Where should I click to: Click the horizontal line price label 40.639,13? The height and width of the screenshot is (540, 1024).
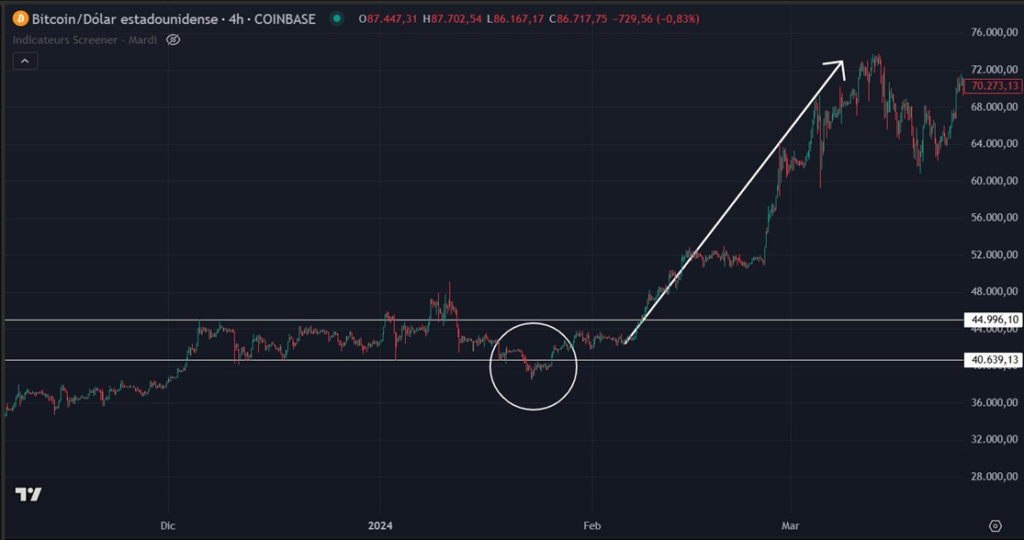pos(993,360)
